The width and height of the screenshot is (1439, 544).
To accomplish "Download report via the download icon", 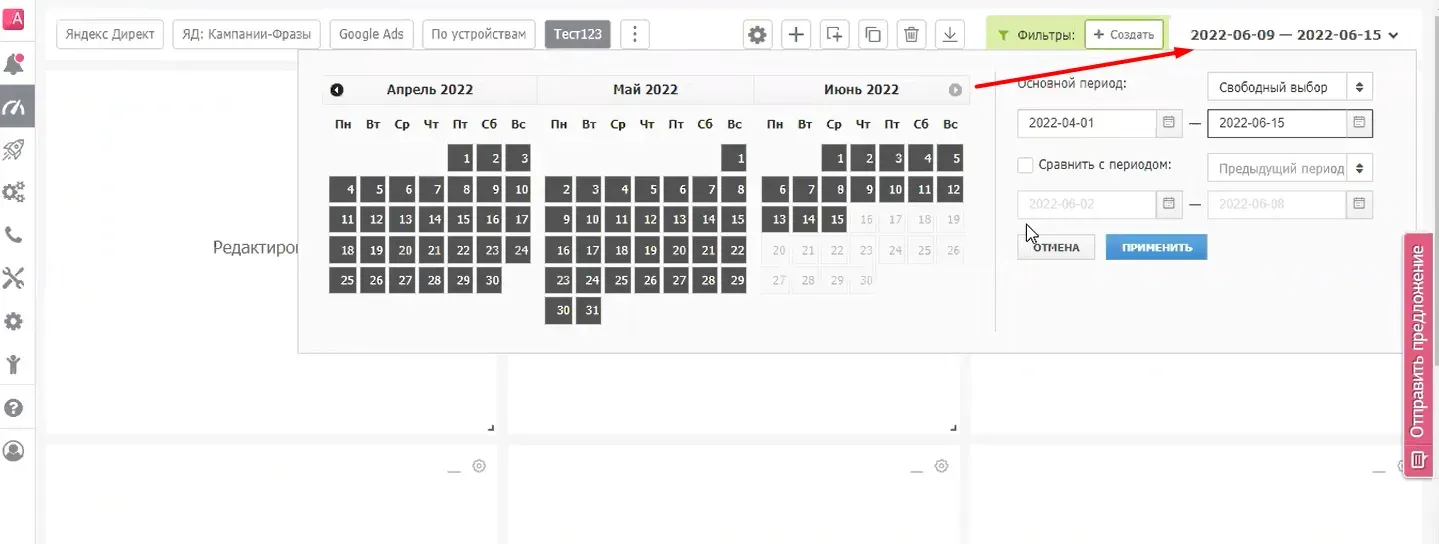I will coord(950,34).
